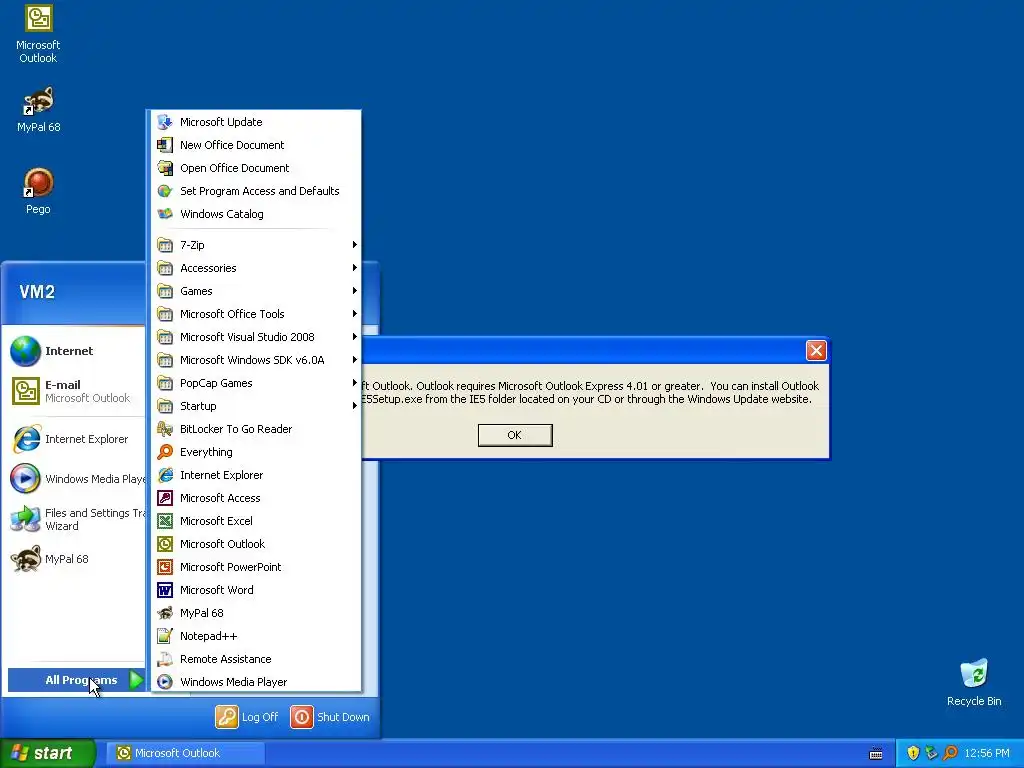Select the Microsoft Outlook desktop shortcut

(38, 34)
